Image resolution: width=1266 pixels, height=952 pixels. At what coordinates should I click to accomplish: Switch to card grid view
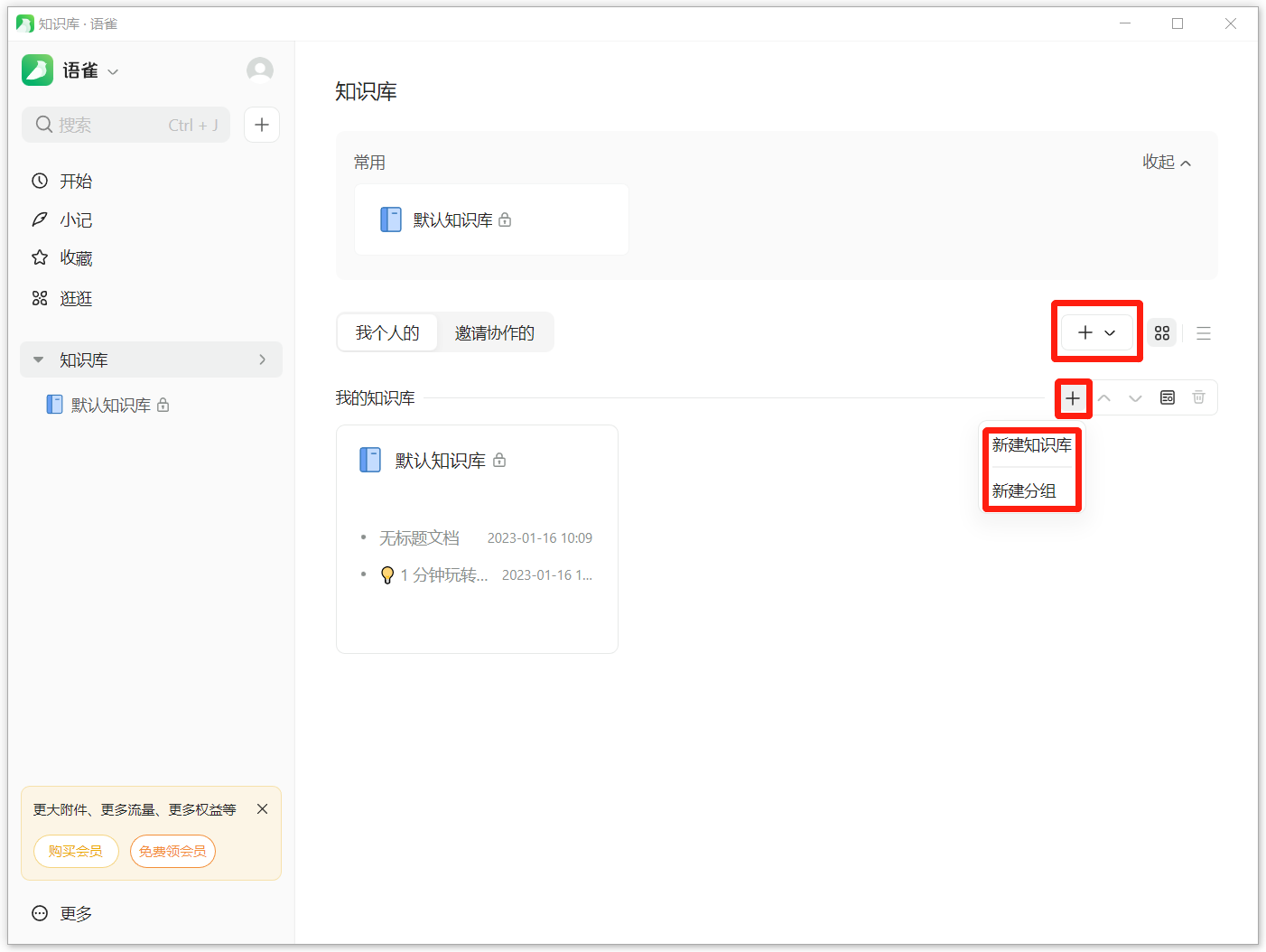coord(1162,333)
